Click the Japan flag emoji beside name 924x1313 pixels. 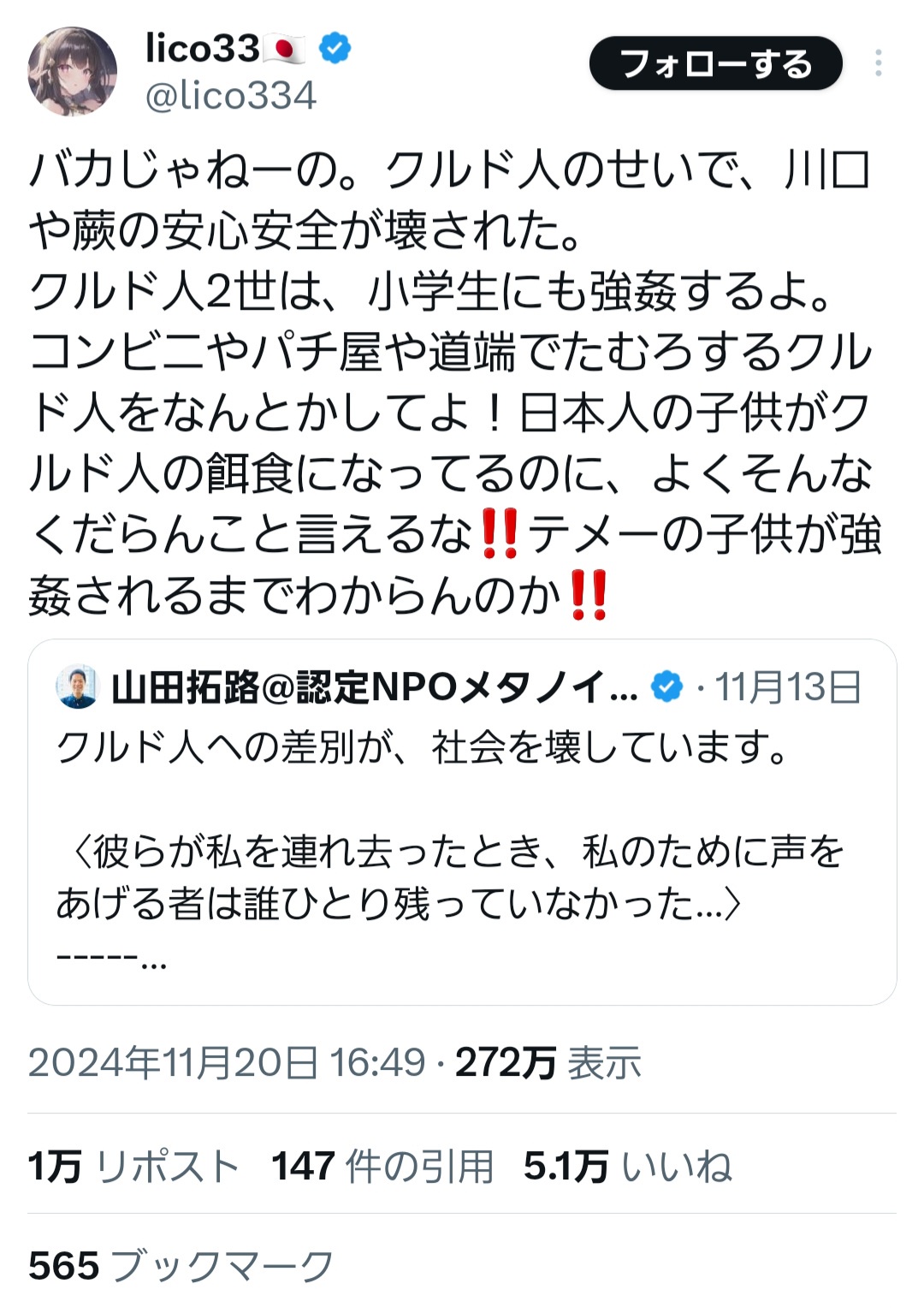pyautogui.click(x=285, y=49)
